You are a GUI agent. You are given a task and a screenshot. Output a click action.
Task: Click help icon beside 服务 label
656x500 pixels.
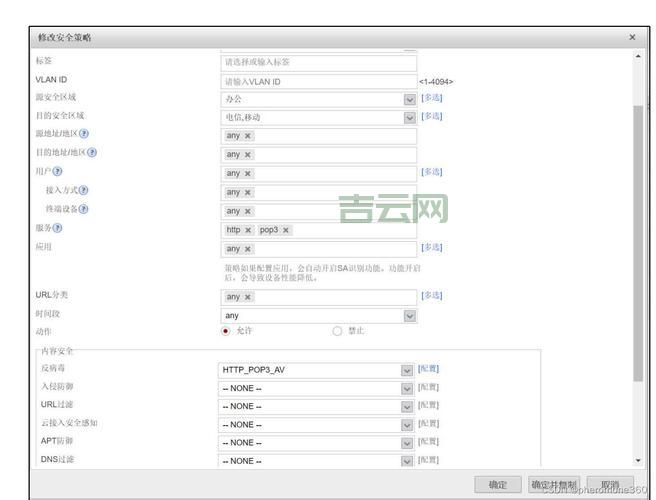[57, 228]
